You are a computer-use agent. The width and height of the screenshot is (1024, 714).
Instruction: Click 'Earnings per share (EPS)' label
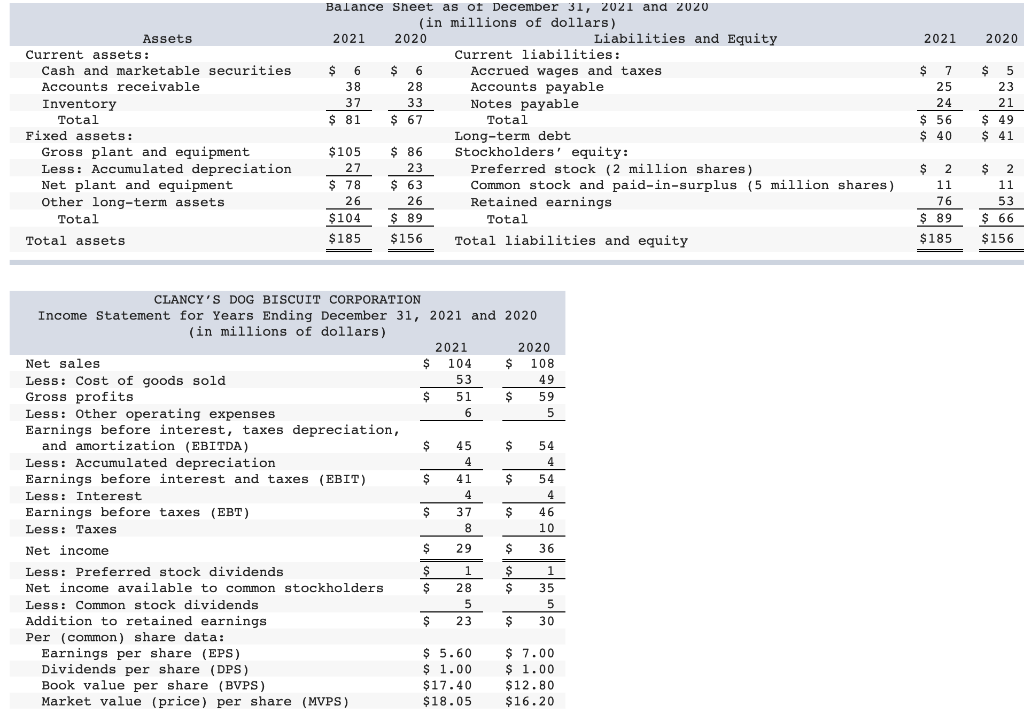click(x=141, y=654)
